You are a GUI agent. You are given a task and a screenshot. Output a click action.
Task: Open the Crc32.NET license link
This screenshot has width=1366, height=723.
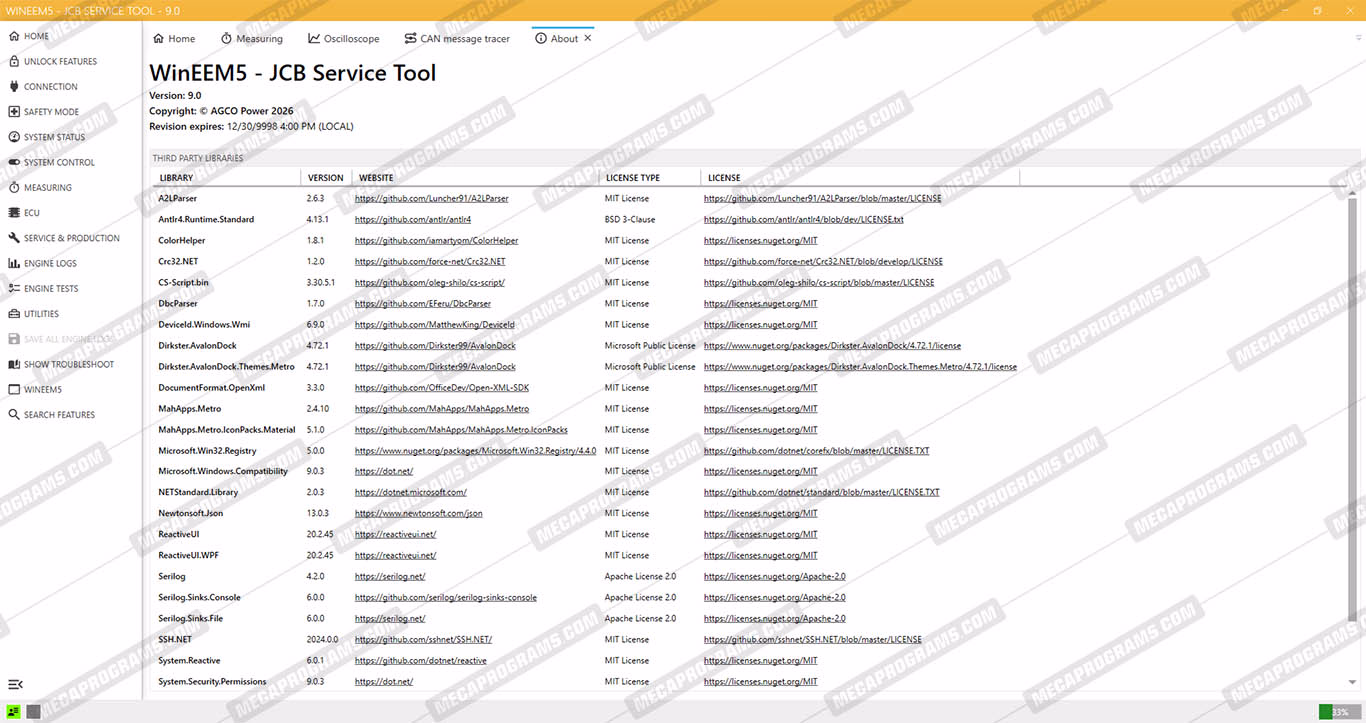[x=823, y=261]
